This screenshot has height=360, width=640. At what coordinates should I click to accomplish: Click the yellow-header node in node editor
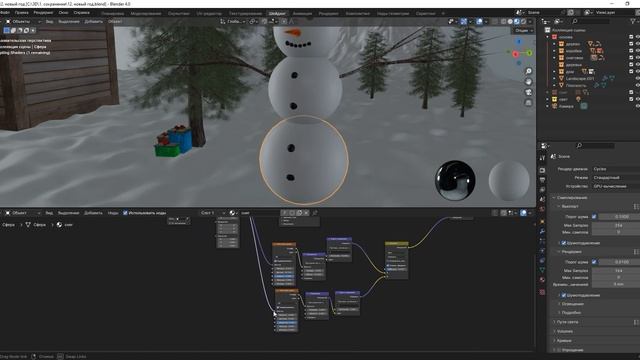(396, 260)
